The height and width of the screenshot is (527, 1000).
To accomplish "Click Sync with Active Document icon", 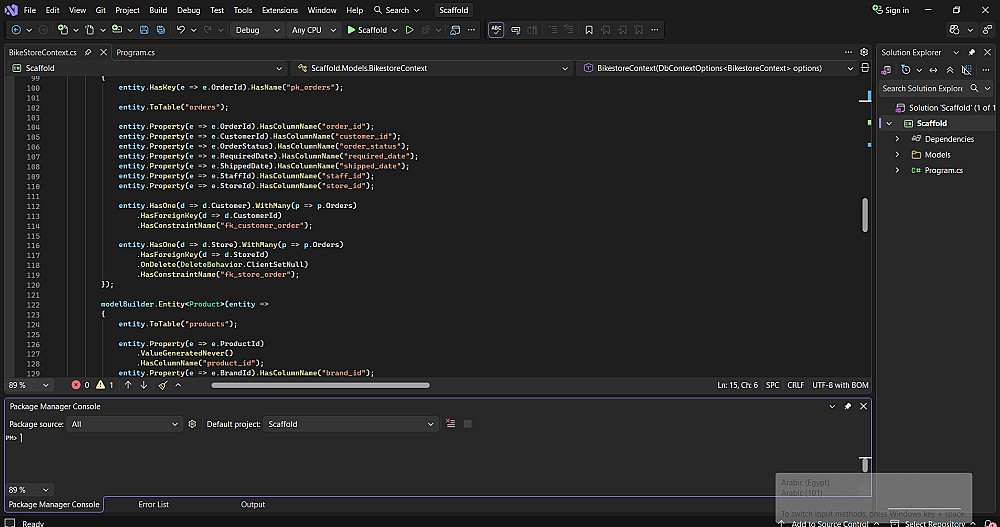I will [933, 70].
